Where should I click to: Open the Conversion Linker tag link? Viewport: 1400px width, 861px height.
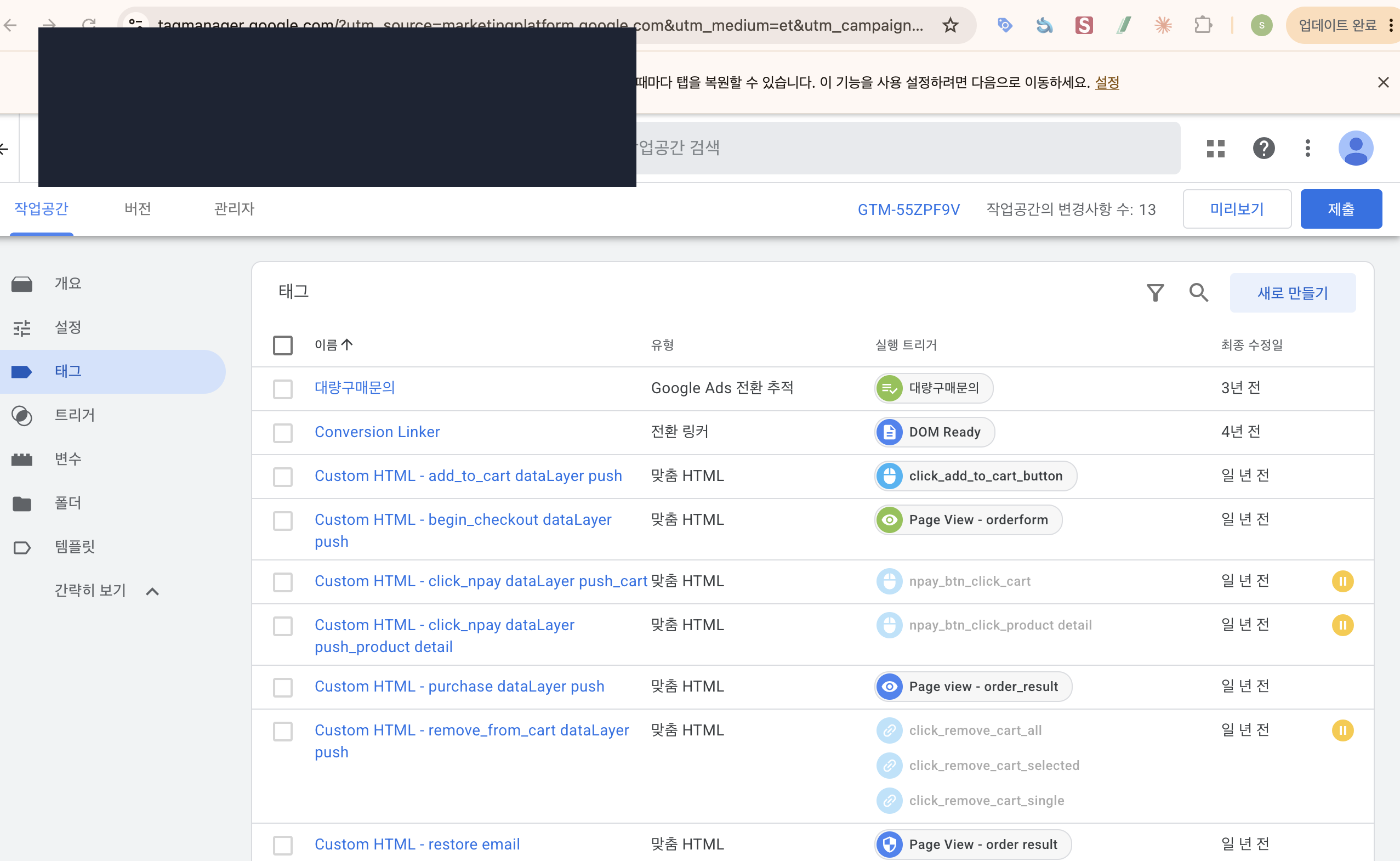[x=377, y=432]
